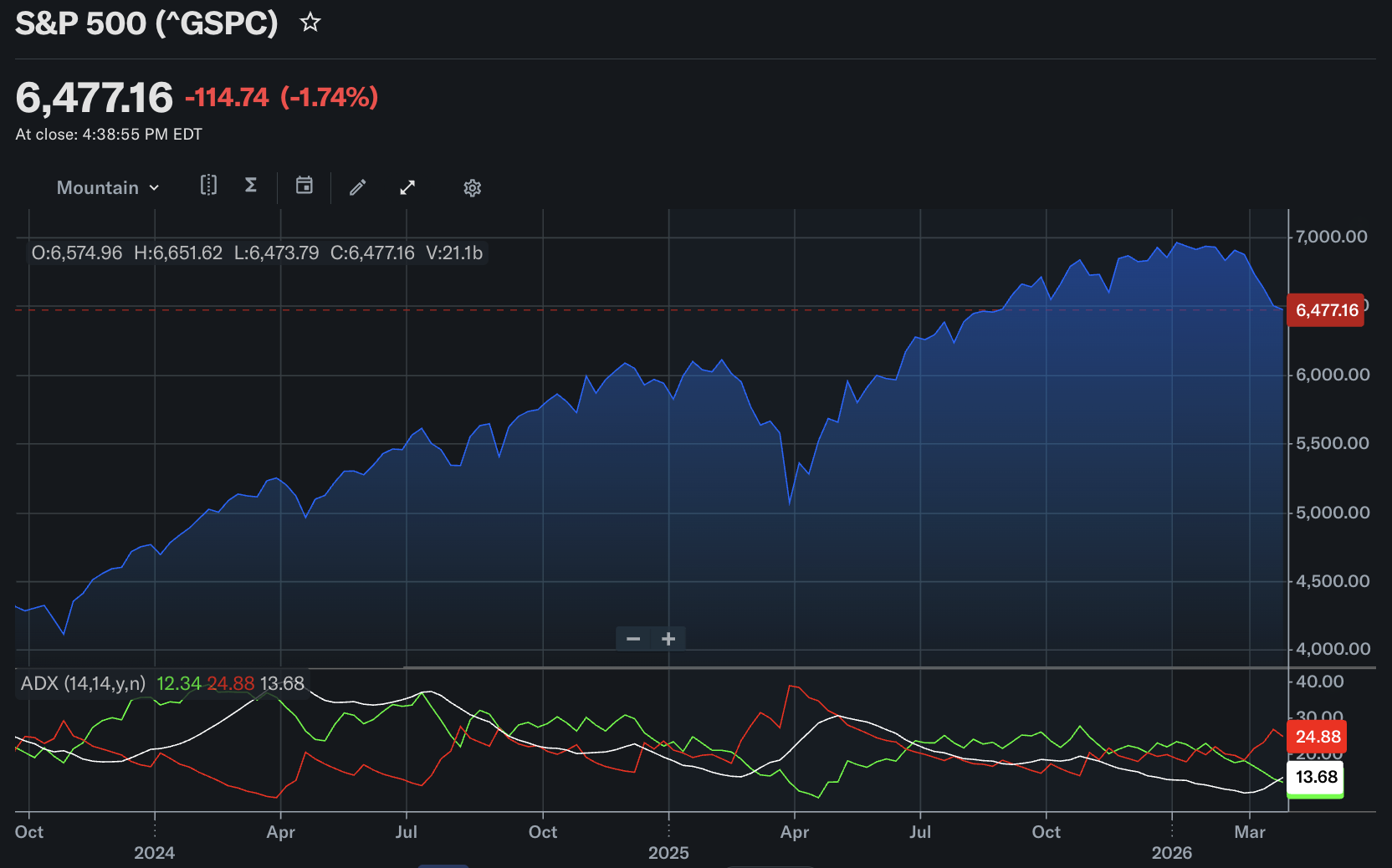1392x868 pixels.
Task: Click the dashed red current-price line
Action: click(586, 309)
